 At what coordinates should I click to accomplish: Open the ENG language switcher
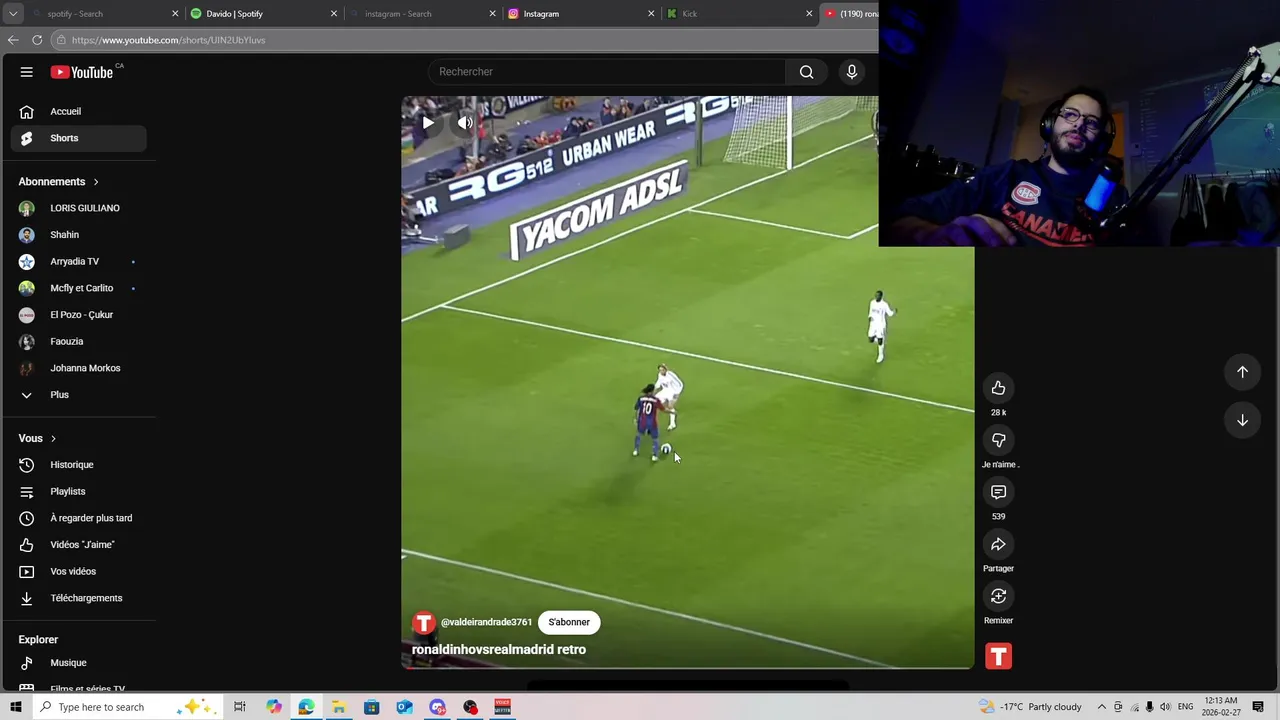click(x=1185, y=707)
